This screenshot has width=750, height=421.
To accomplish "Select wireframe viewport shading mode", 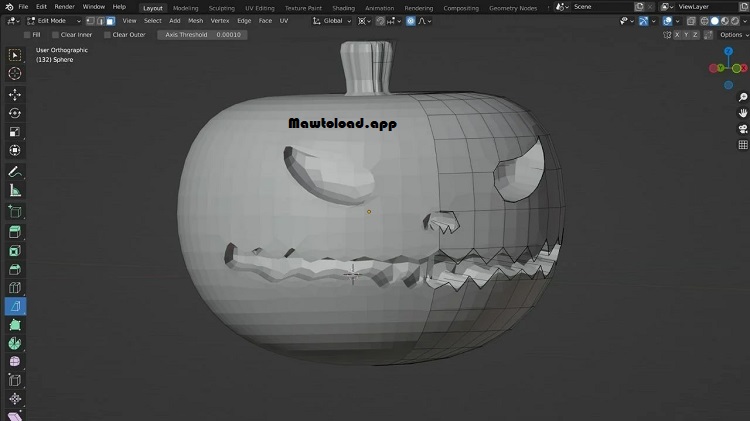I will 705,21.
